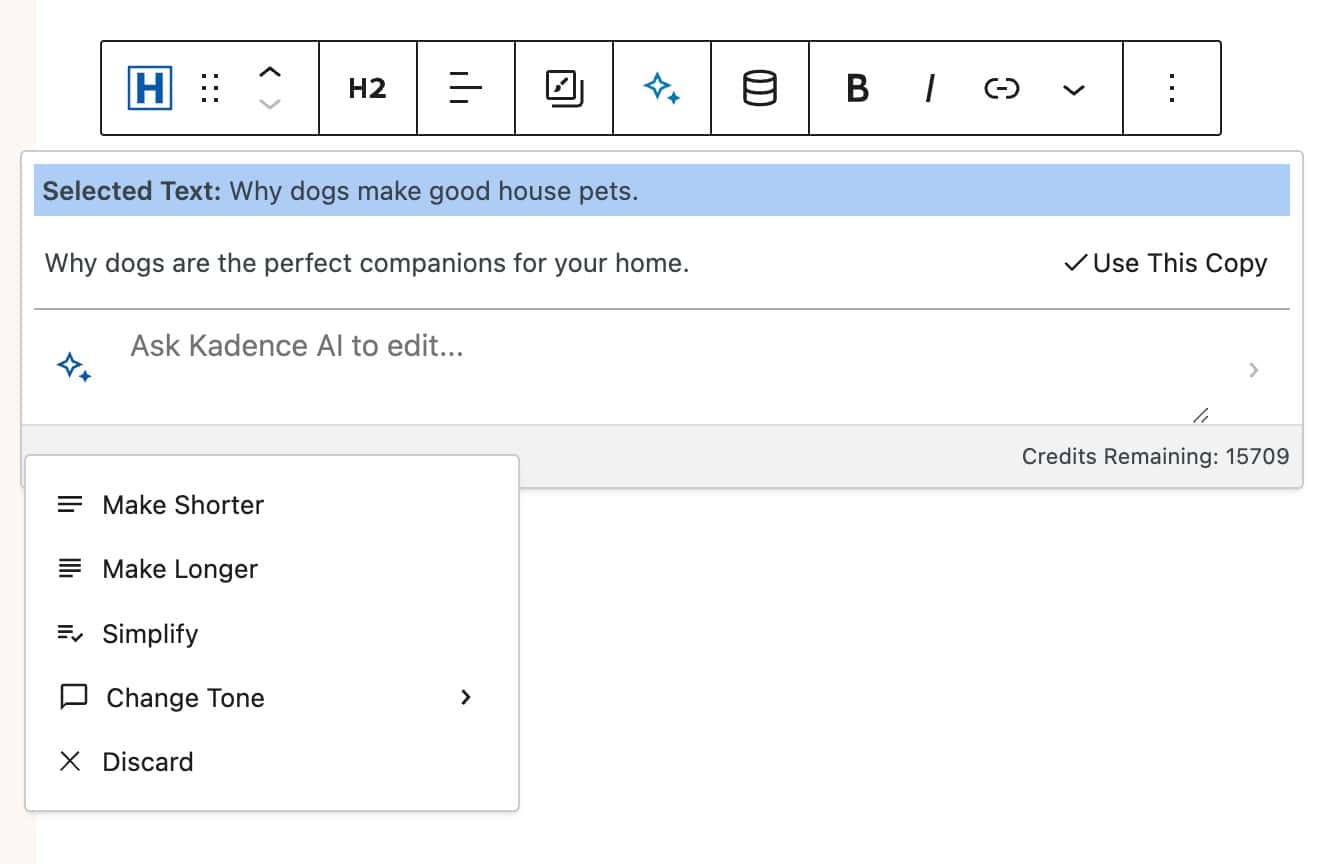Image resolution: width=1322 pixels, height=864 pixels.
Task: Choose Make Longer option
Action: click(x=180, y=569)
